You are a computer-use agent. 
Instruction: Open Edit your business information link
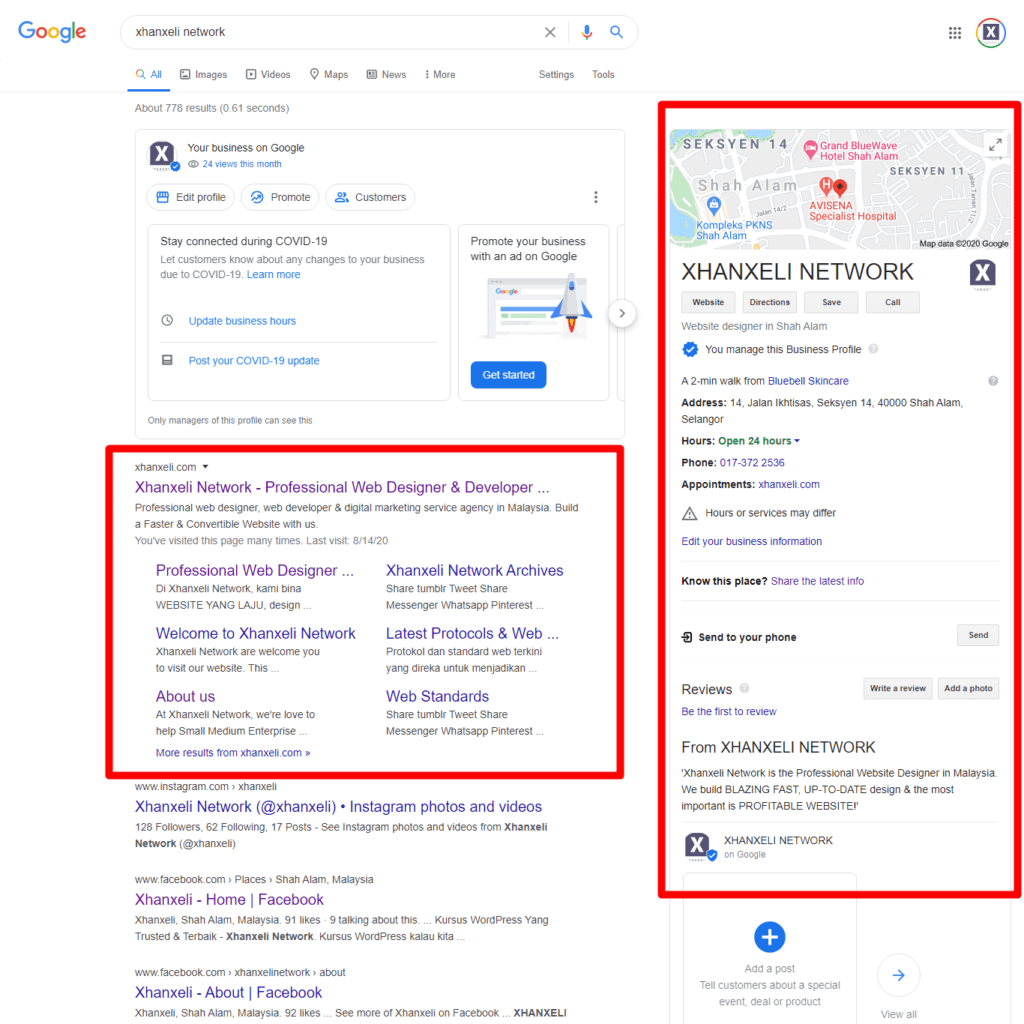[x=751, y=541]
